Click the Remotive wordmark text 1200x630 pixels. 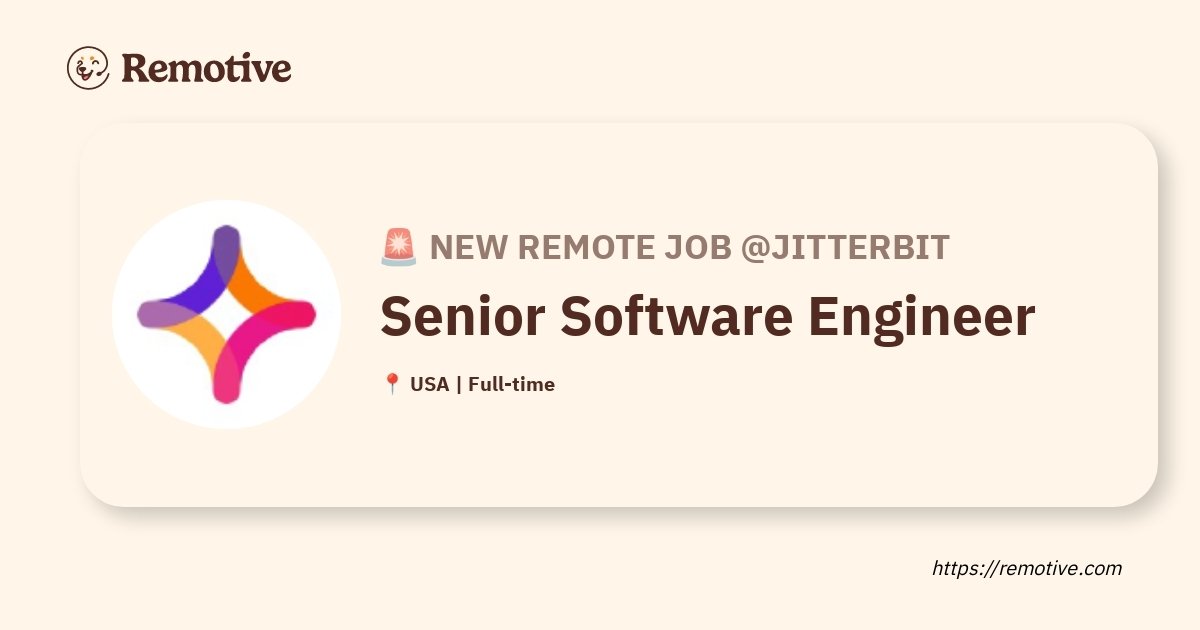(206, 68)
